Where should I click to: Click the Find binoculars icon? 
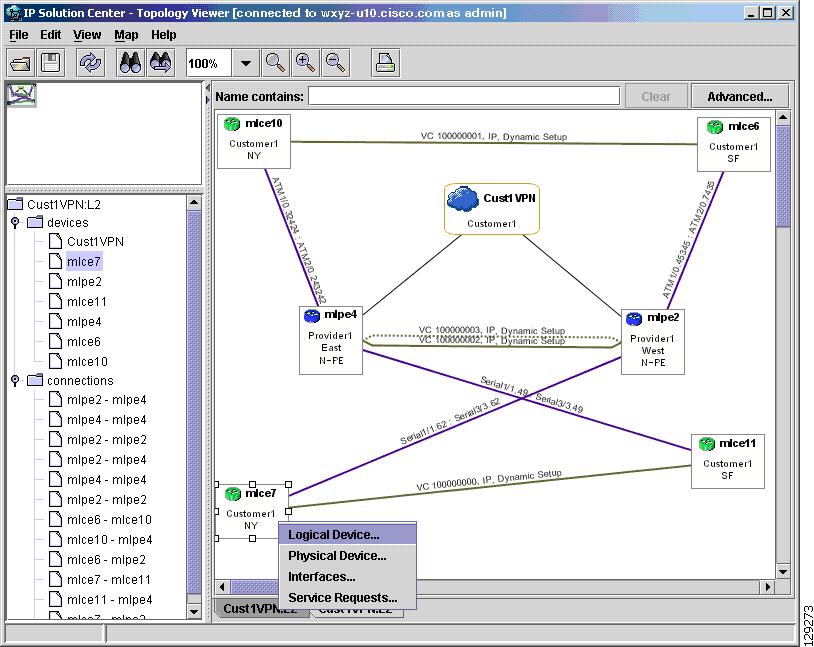tap(130, 63)
